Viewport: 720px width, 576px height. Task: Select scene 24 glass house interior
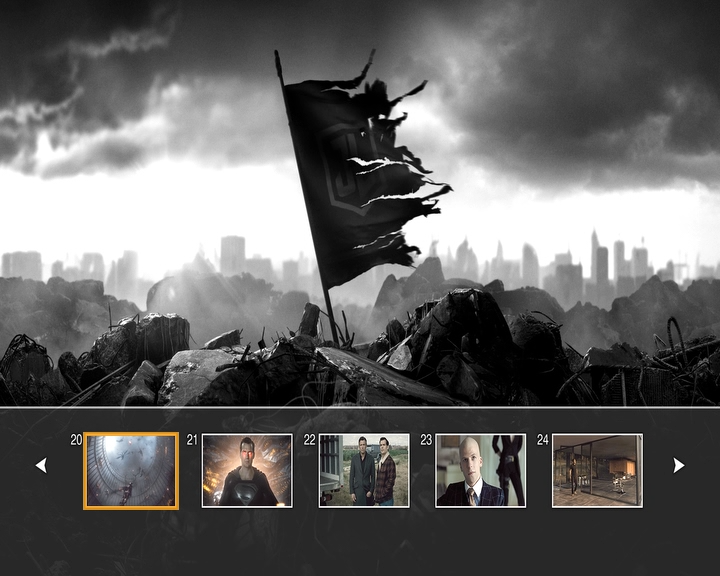[597, 471]
